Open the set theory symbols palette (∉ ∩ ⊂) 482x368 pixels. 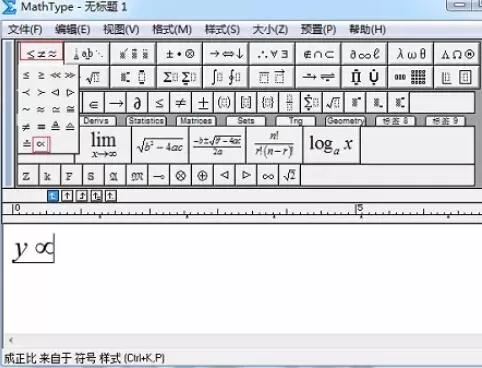(x=319, y=53)
